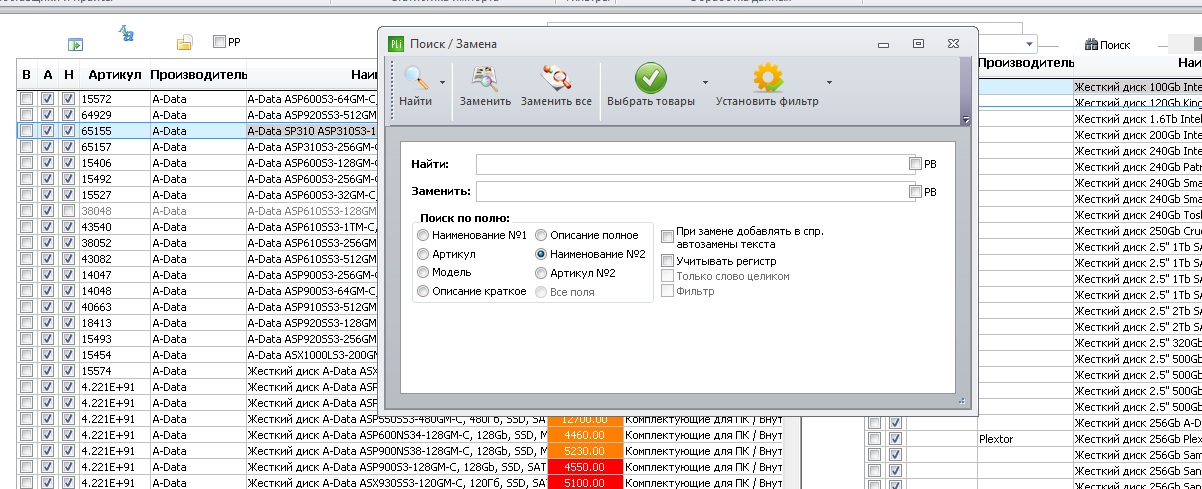Toggle the PB checkbox beside the Заменить field

coord(915,192)
